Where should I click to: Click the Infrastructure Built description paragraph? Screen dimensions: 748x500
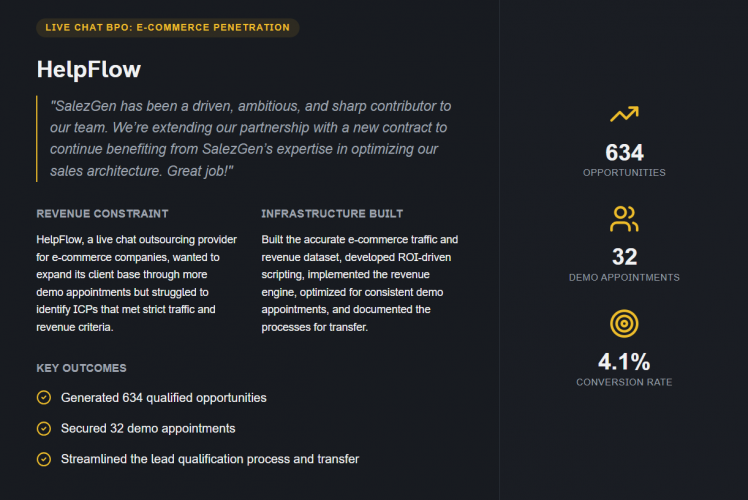point(359,283)
